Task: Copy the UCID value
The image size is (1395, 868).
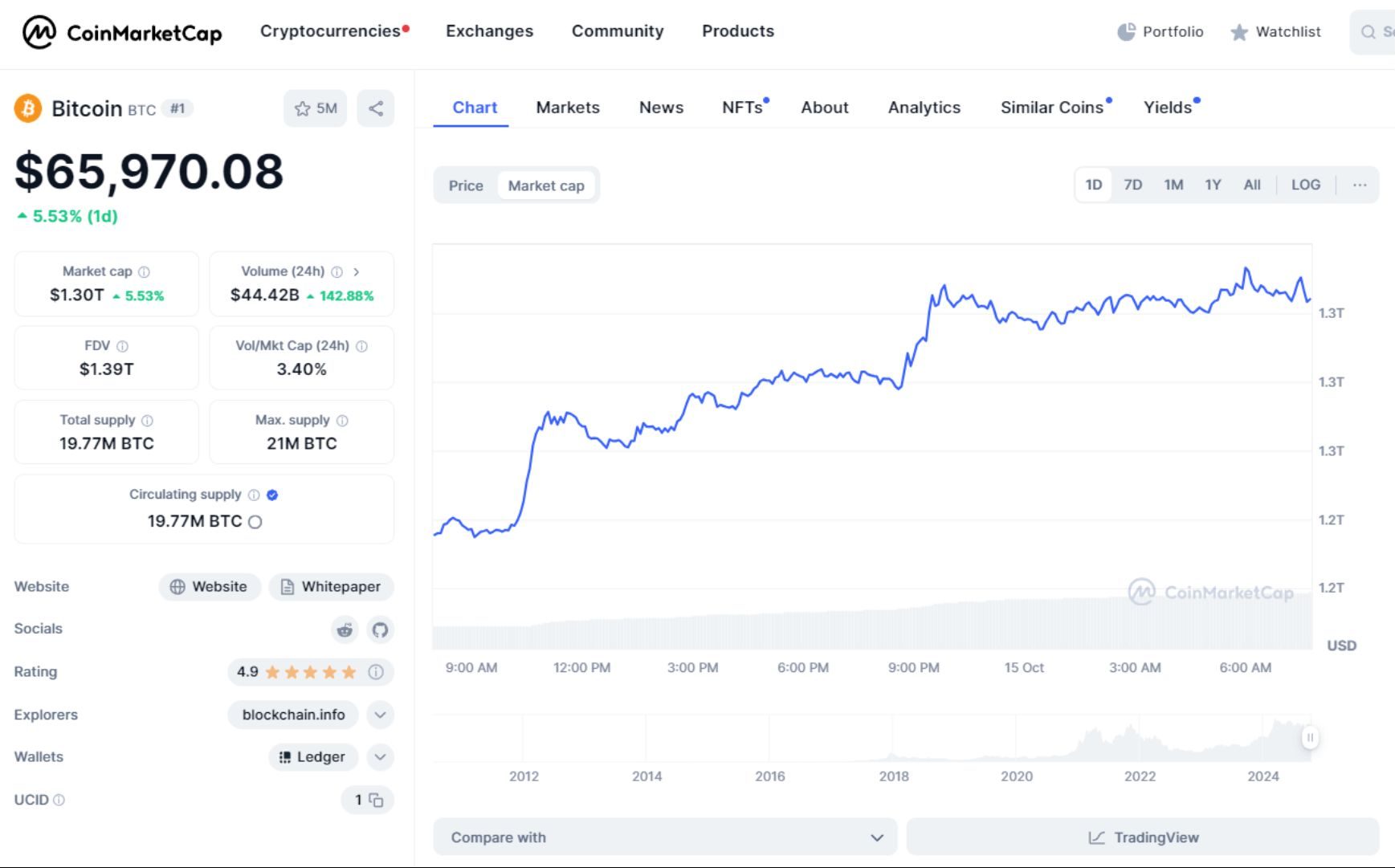Action: coord(377,801)
